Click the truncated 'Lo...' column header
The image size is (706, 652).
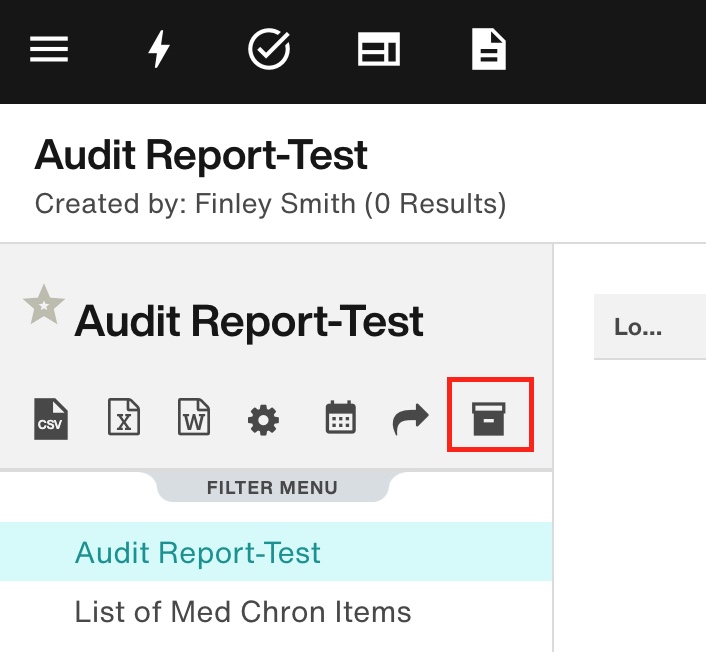coord(638,327)
